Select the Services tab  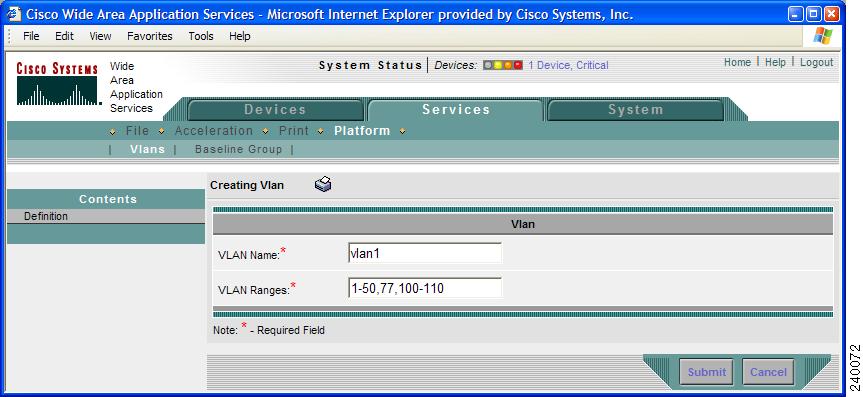point(456,110)
